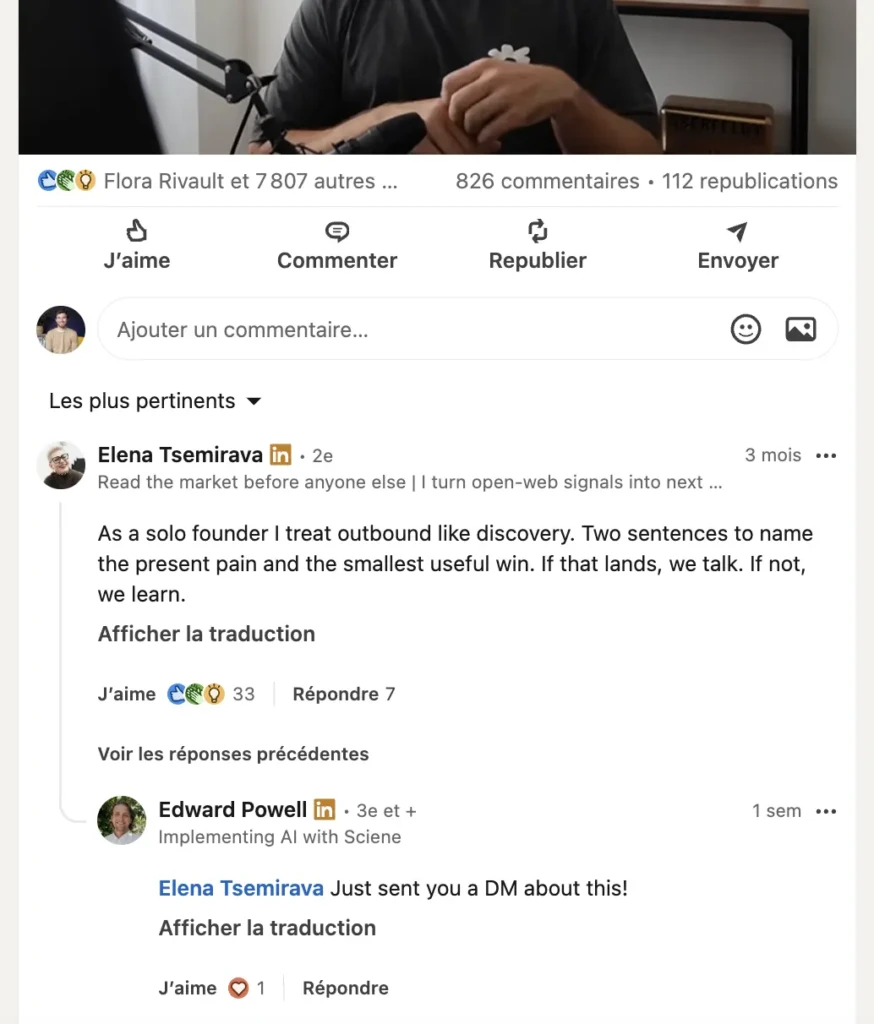Click your profile avatar beside the comment box
Viewport: 874px width, 1024px height.
[61, 328]
